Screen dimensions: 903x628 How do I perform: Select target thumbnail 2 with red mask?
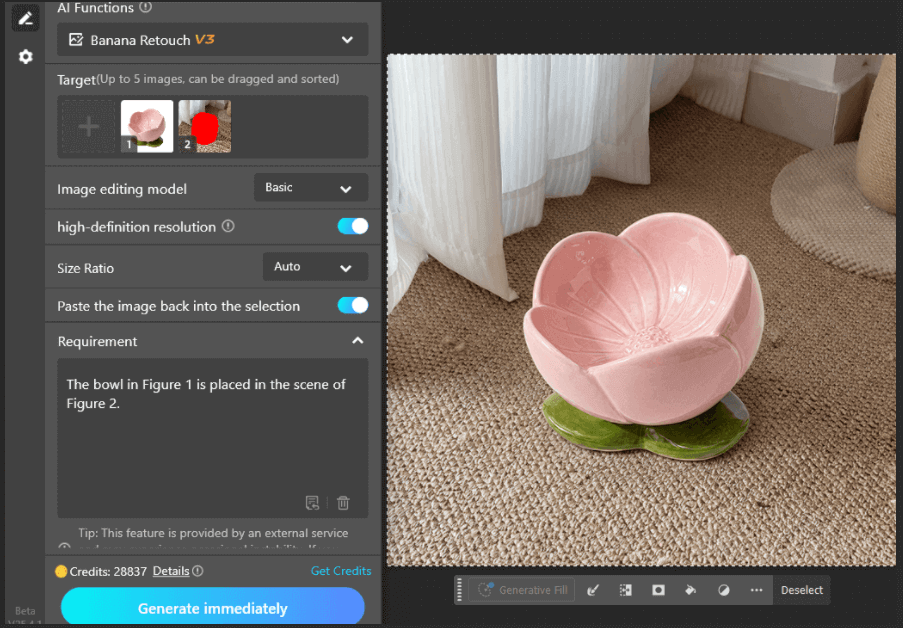pos(205,127)
